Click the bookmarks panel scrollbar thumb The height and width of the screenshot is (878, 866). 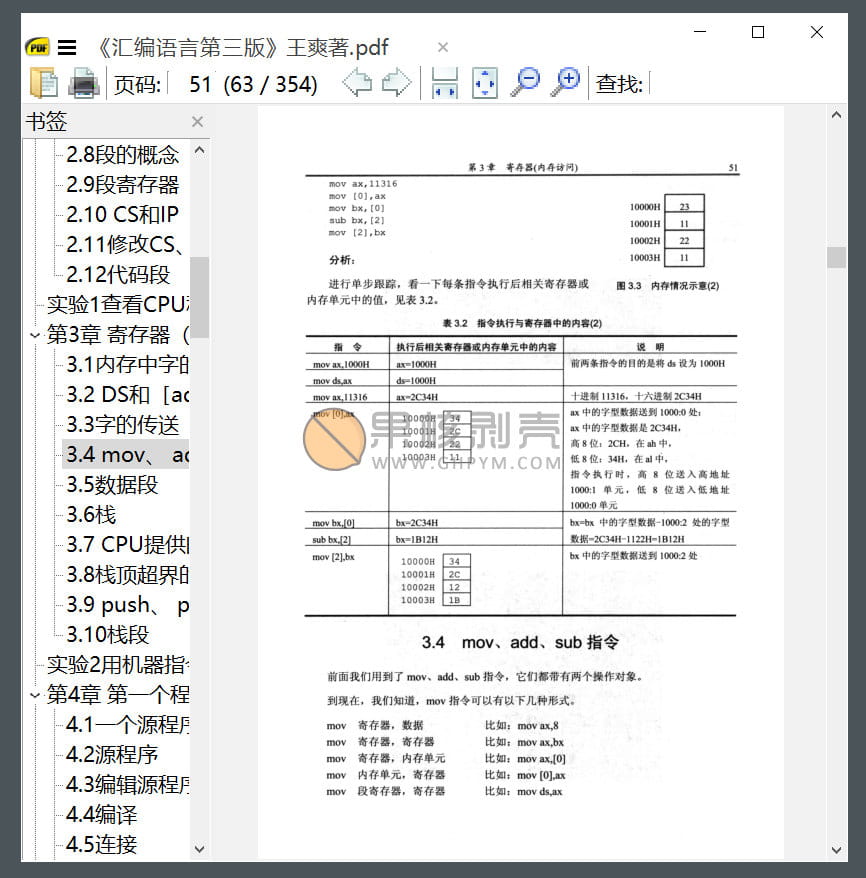click(199, 297)
